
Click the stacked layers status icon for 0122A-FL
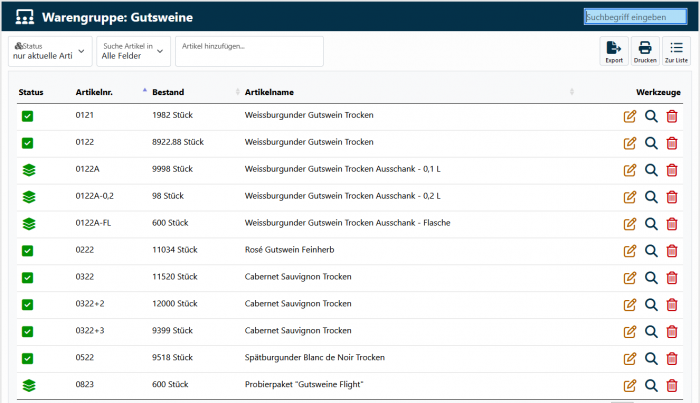pyautogui.click(x=28, y=223)
